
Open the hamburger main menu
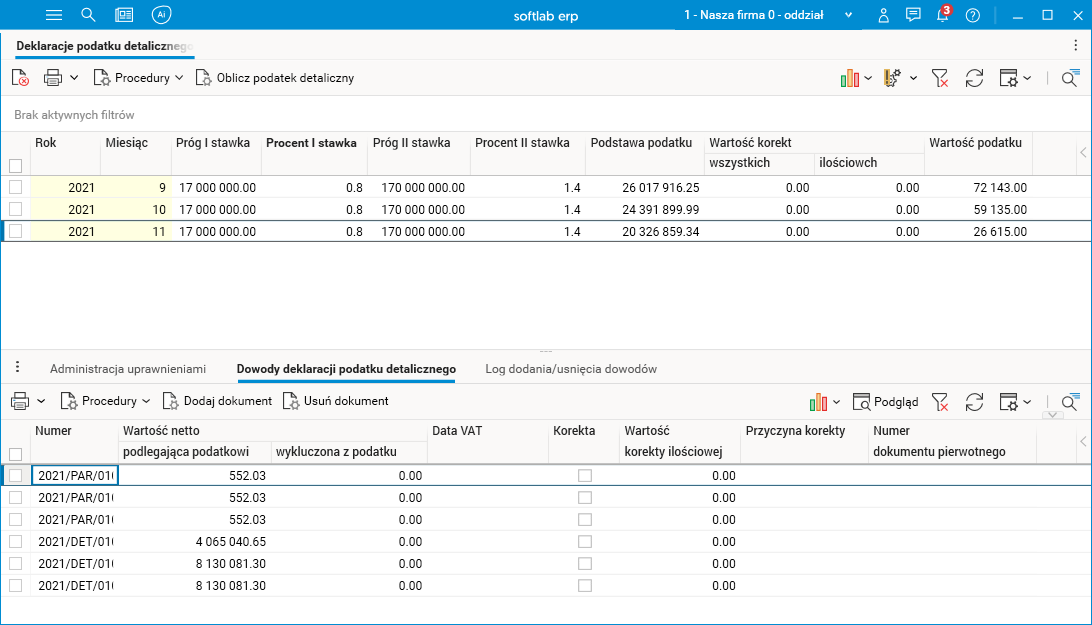tap(55, 15)
